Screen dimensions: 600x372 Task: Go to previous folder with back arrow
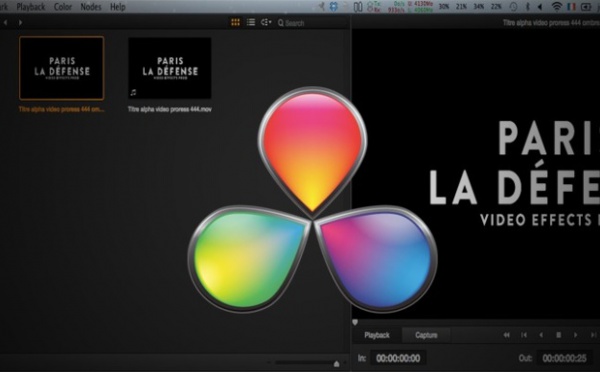5,23
